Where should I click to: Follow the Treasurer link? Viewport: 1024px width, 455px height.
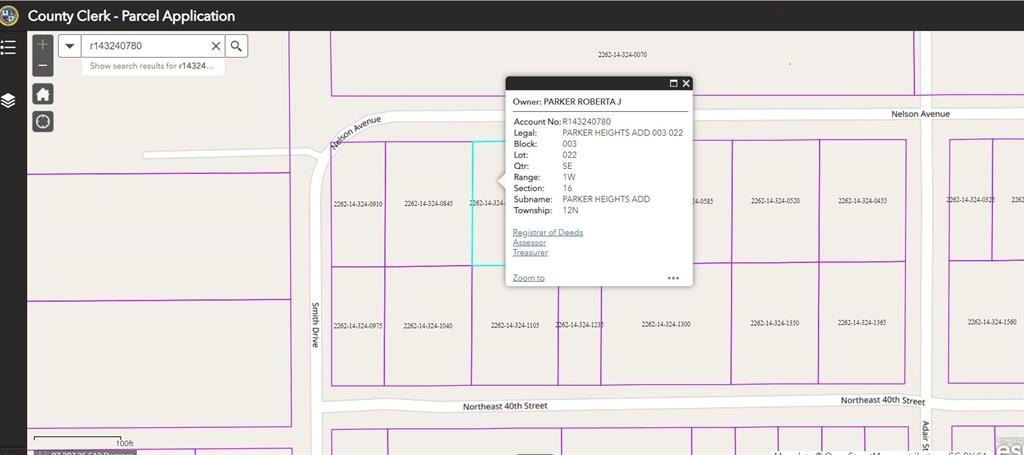[x=530, y=252]
